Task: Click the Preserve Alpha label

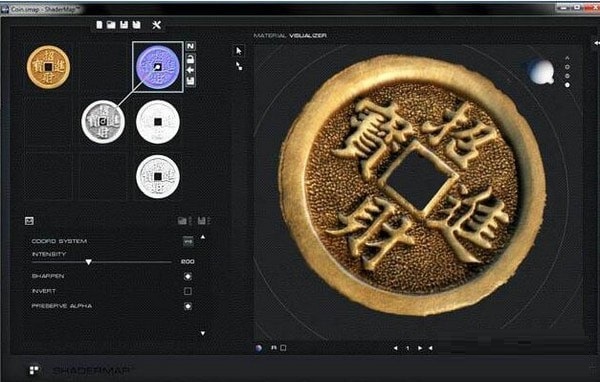Action: pyautogui.click(x=61, y=306)
